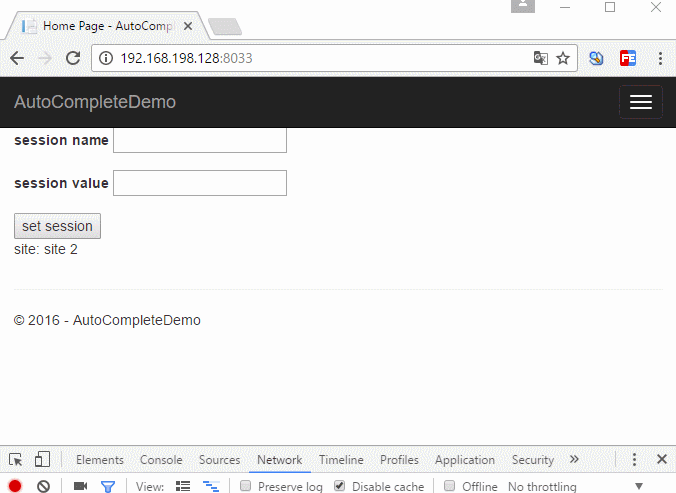Switch to the Timeline tab

coord(341,460)
